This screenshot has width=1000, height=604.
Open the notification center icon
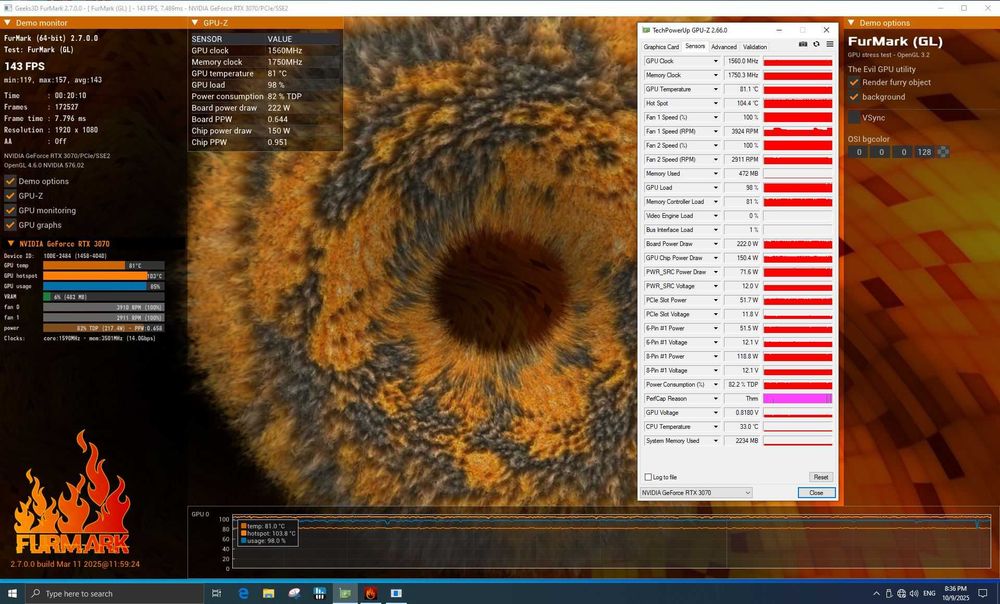click(x=983, y=593)
